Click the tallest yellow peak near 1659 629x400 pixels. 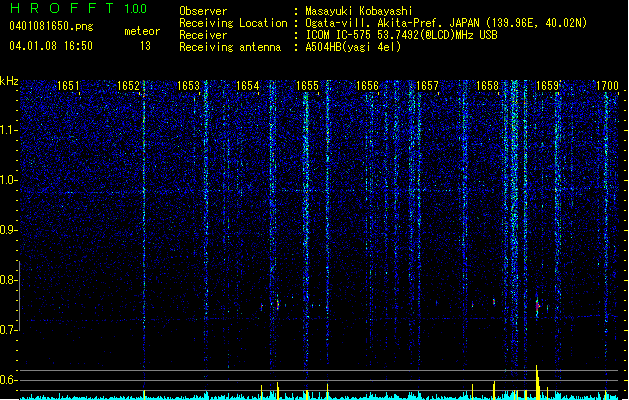pos(537,382)
